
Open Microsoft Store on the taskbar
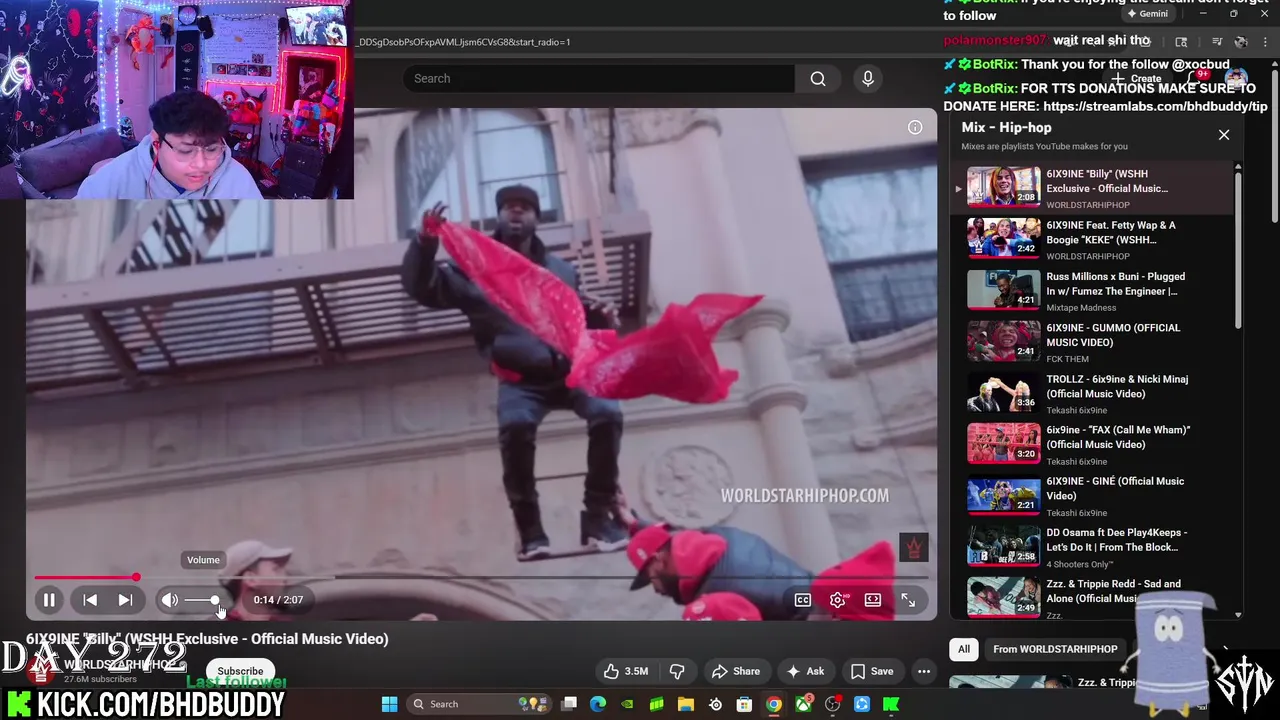click(x=744, y=704)
